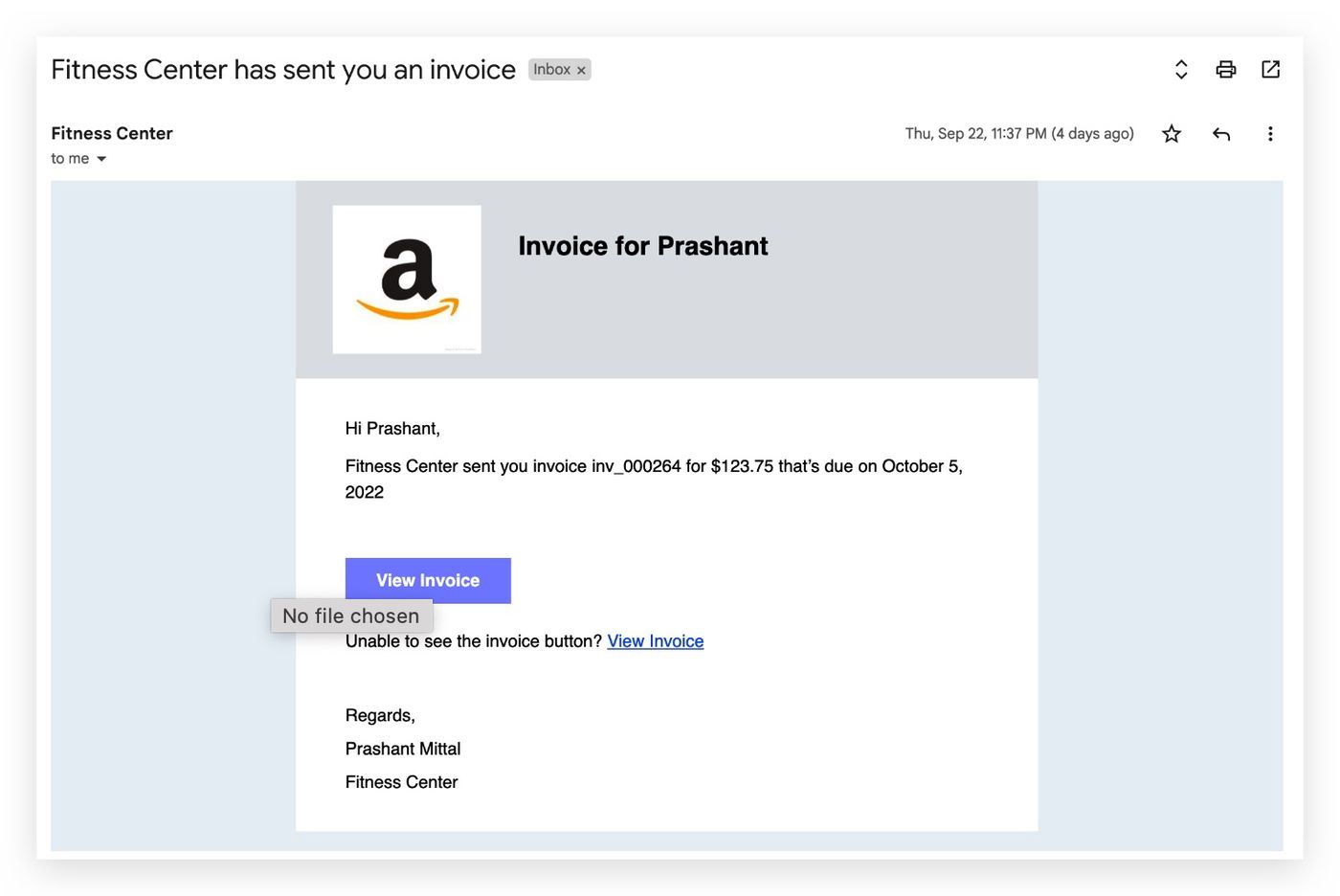Click the "No file chosen" tooltip
The image size is (1340, 896).
pos(351,616)
